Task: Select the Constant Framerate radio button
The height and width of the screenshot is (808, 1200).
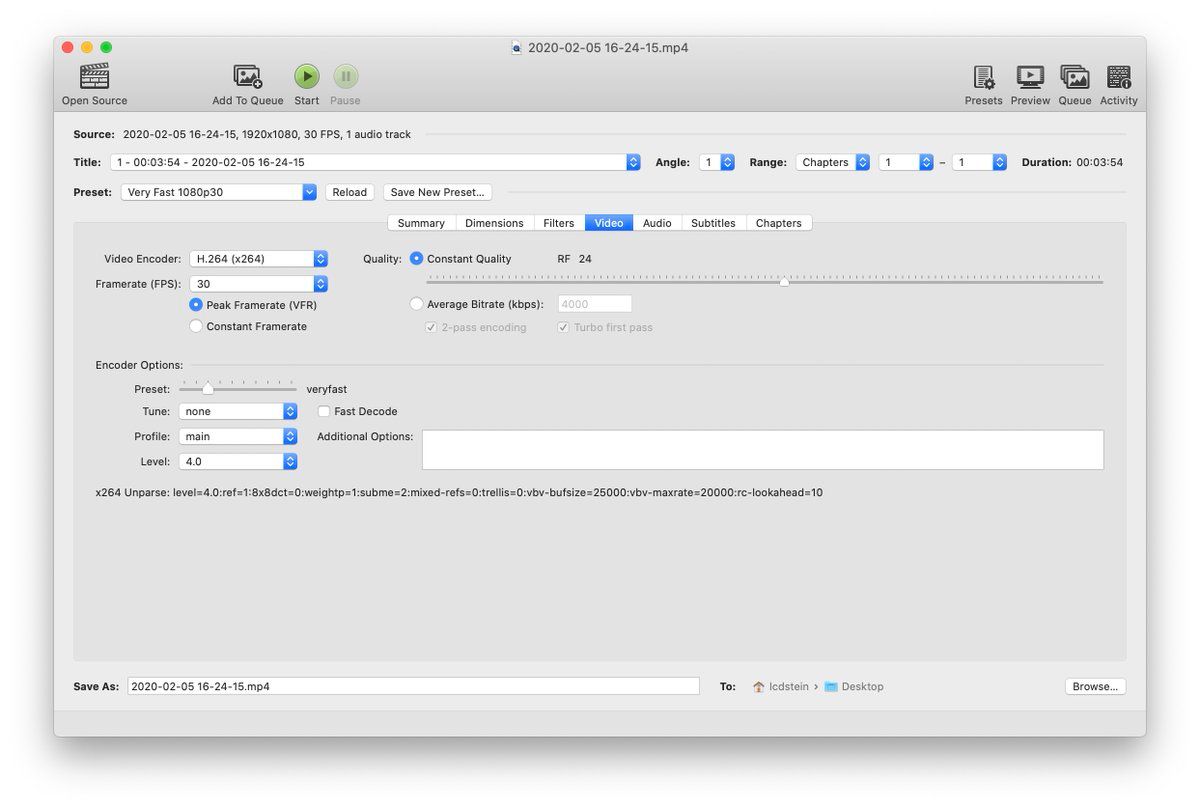Action: [196, 327]
